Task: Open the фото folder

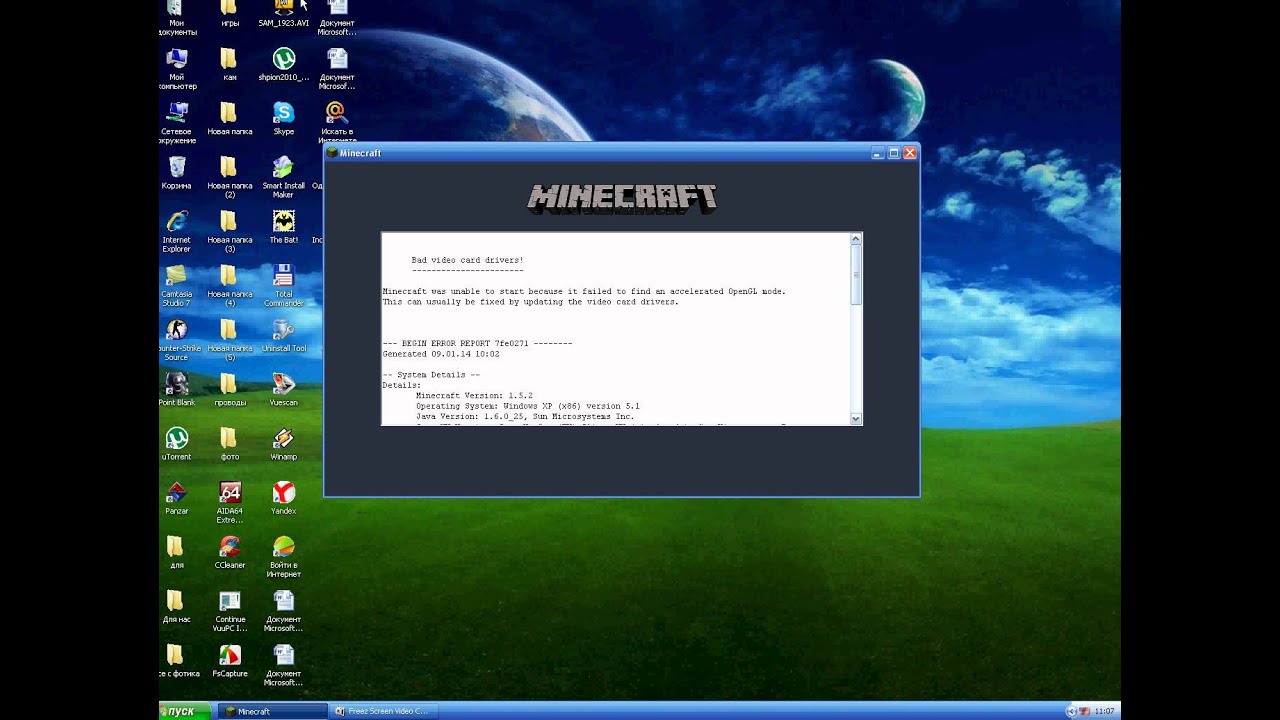Action: coord(229,444)
